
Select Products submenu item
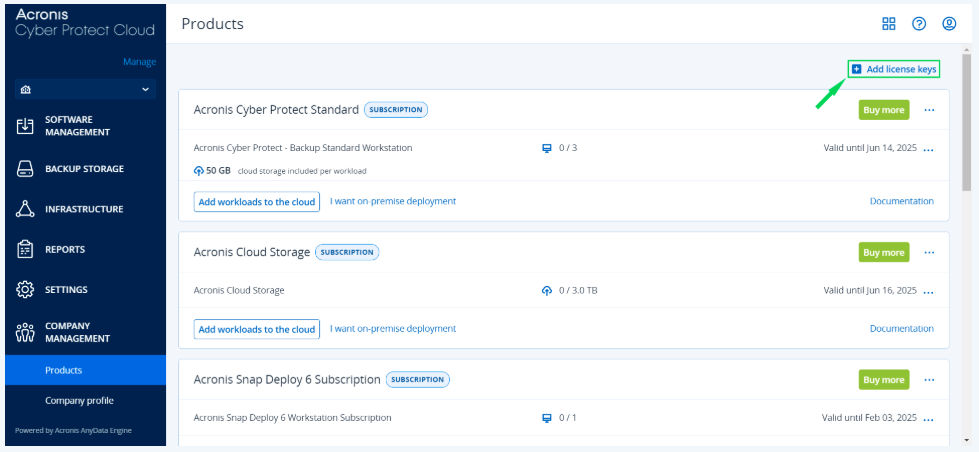click(x=86, y=370)
